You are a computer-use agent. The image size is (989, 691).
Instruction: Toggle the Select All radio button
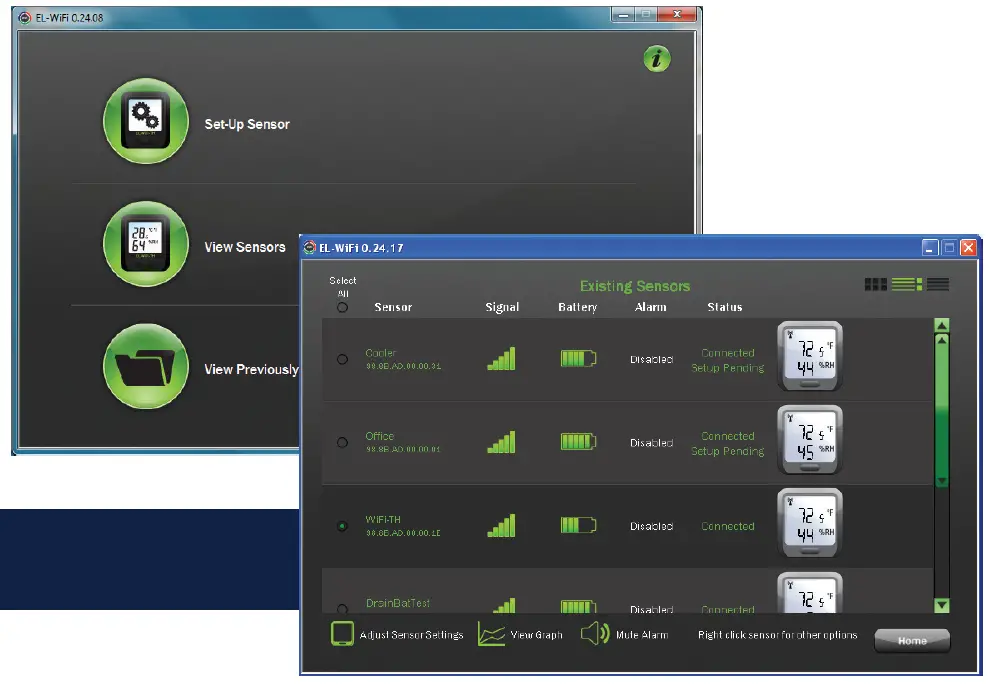pyautogui.click(x=342, y=308)
